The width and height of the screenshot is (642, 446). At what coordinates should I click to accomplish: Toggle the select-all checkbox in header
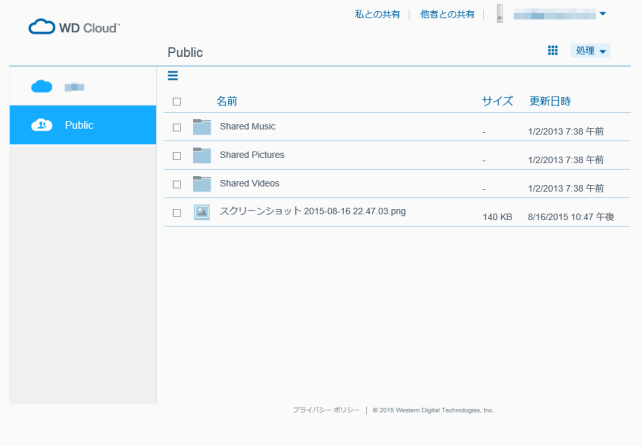(x=177, y=102)
